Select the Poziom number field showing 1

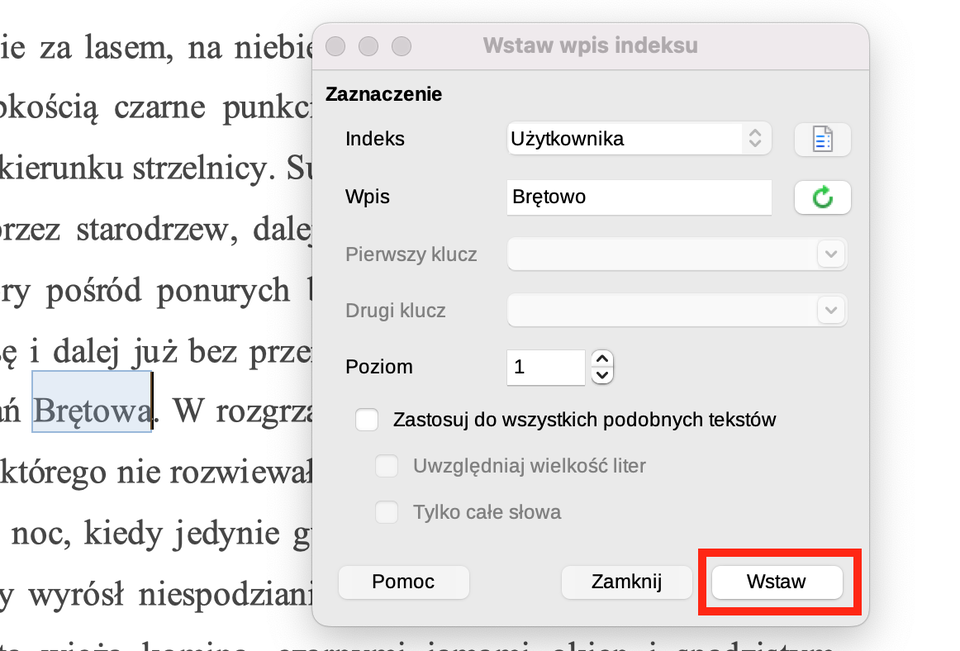[545, 367]
